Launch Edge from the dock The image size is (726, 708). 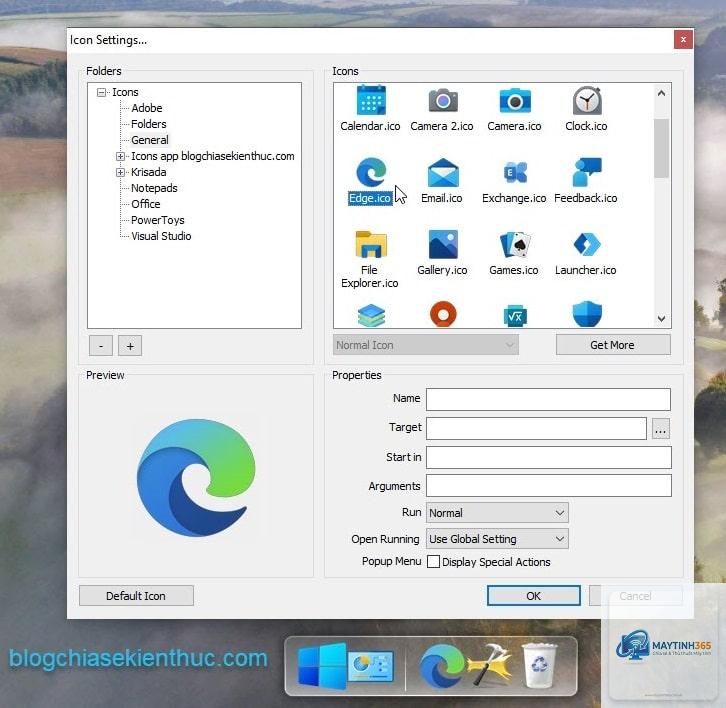(440, 666)
